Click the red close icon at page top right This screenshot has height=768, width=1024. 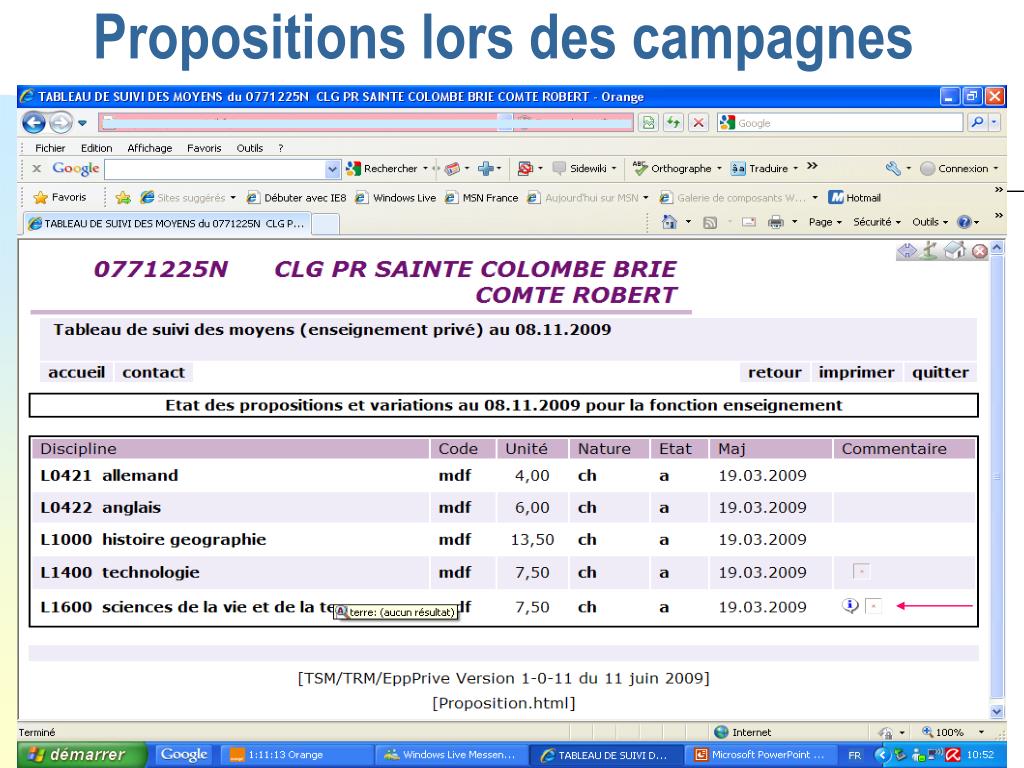980,251
